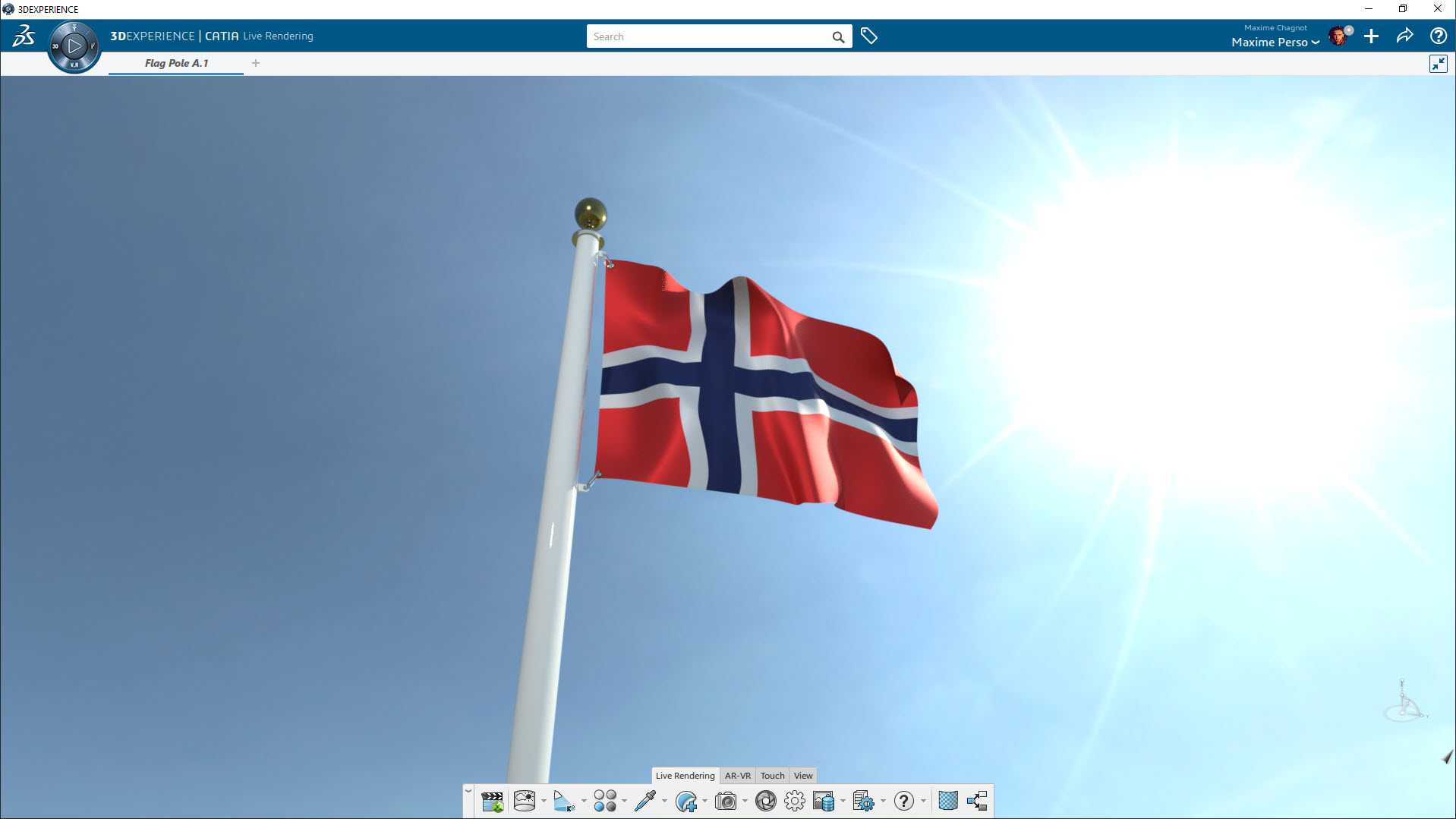
Task: Click the toolbar help question mark
Action: 903,801
